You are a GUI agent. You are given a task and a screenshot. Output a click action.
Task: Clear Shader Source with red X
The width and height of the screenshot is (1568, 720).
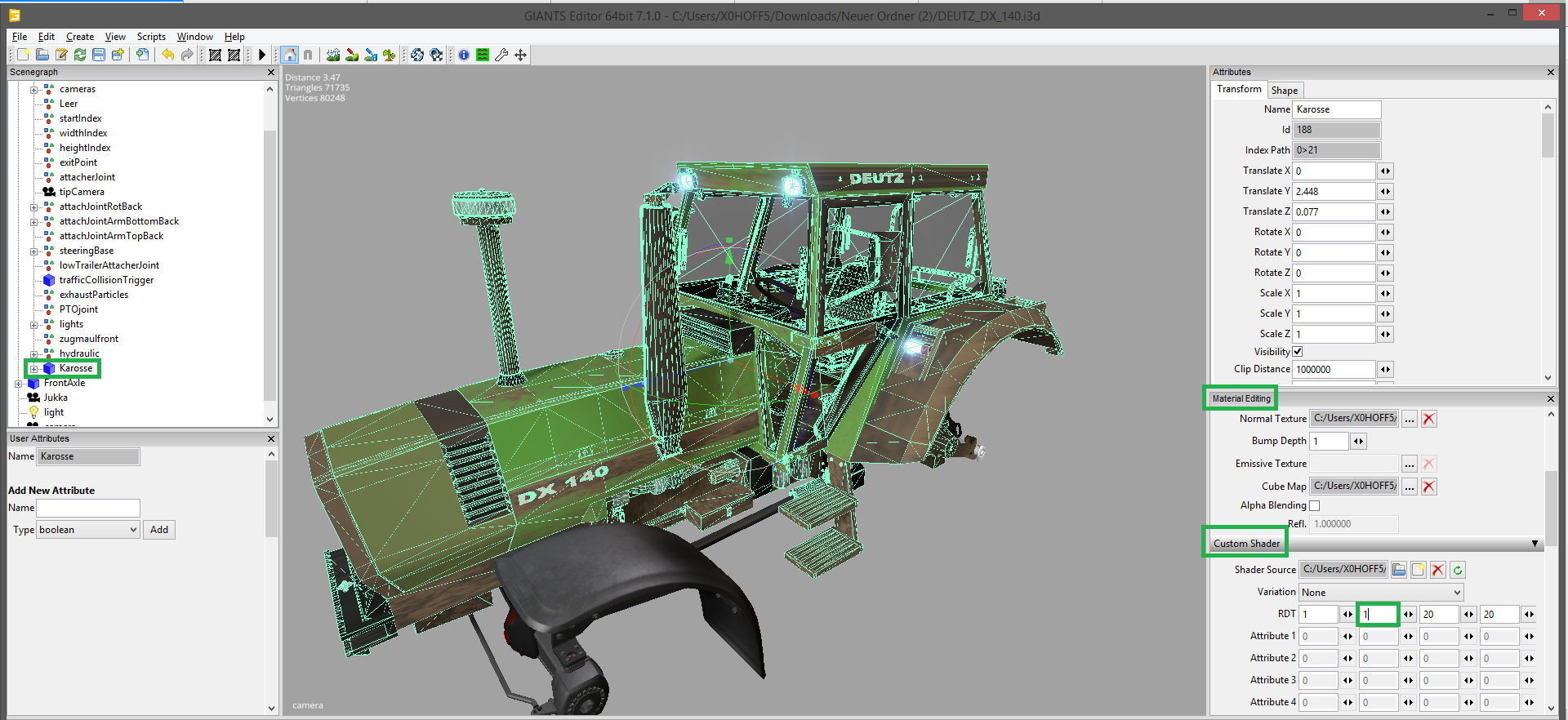(1438, 570)
